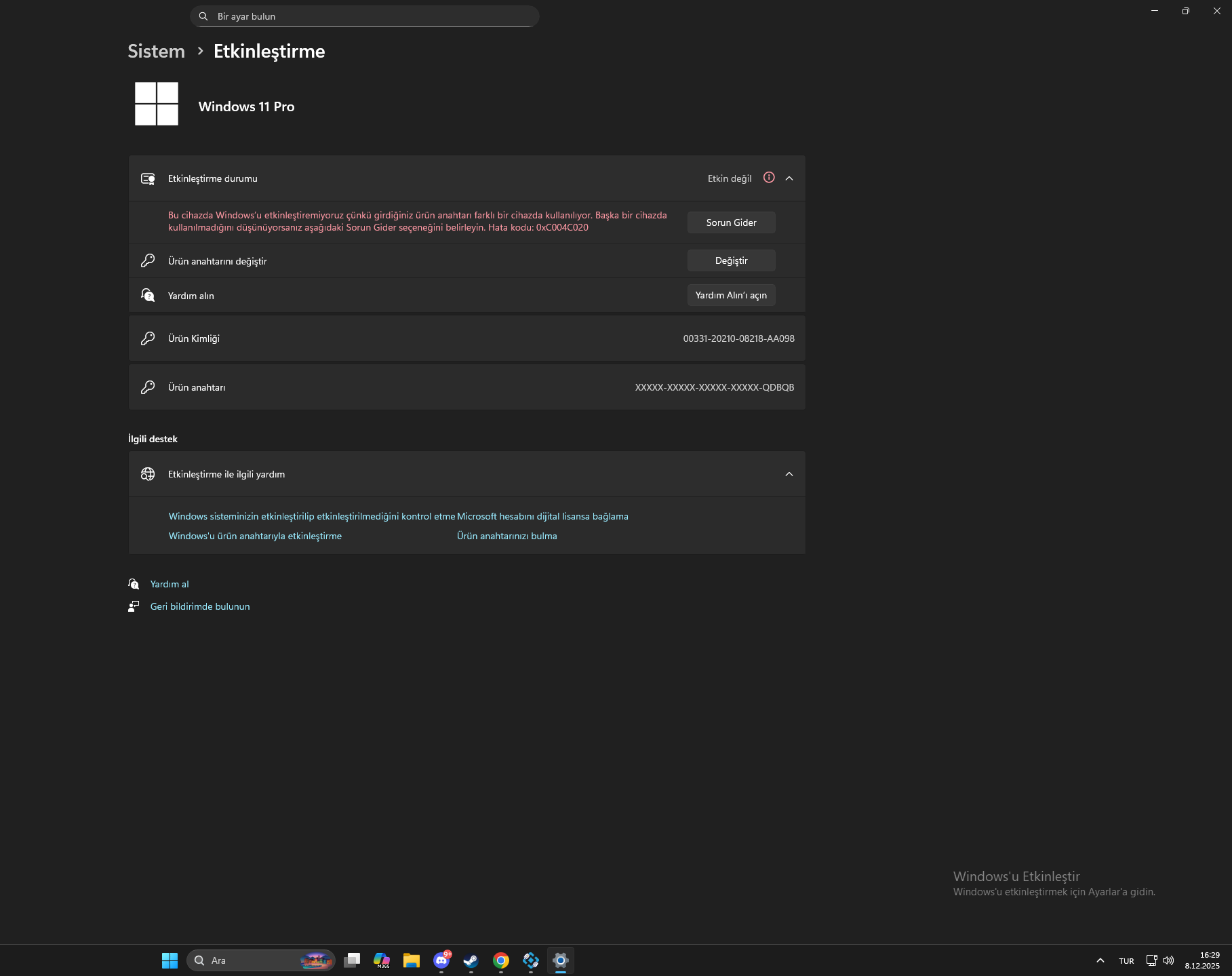Click the feedback icon next to Geri bildirimde bulunun

pyautogui.click(x=134, y=606)
